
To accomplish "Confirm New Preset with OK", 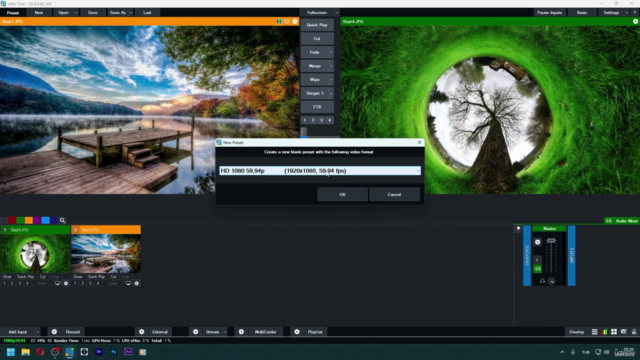I will coord(342,194).
